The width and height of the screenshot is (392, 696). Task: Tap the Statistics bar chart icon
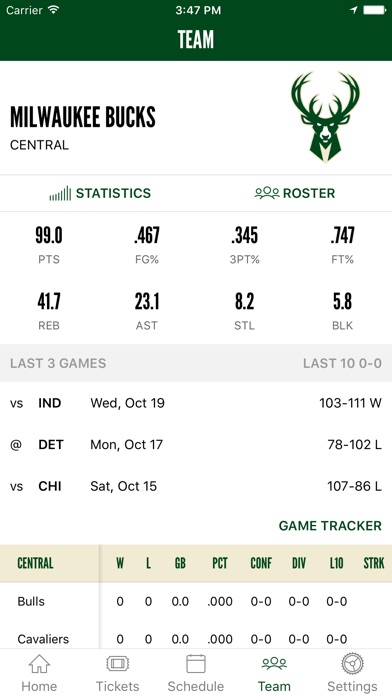tap(60, 194)
